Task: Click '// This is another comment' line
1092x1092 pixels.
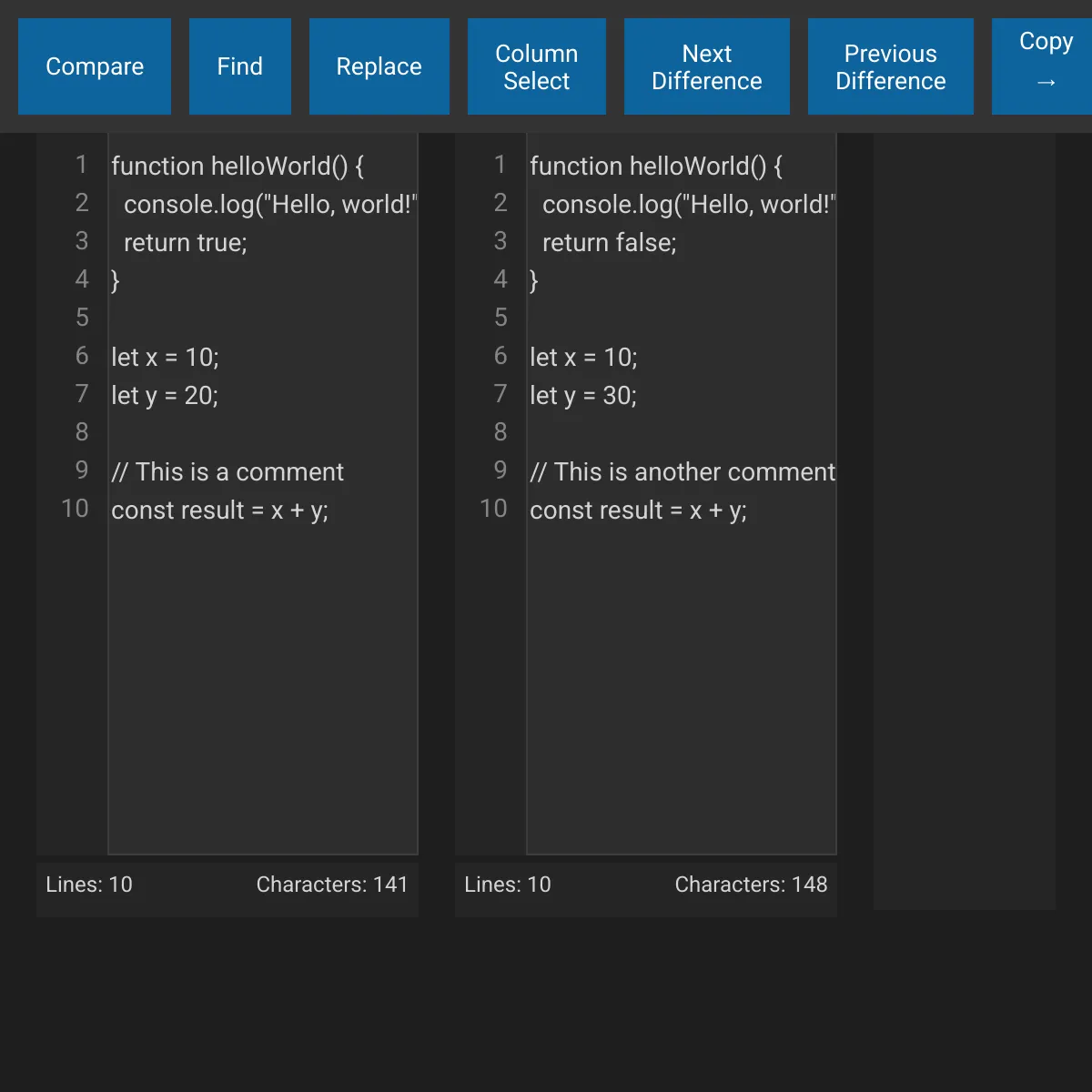Action: tap(682, 471)
